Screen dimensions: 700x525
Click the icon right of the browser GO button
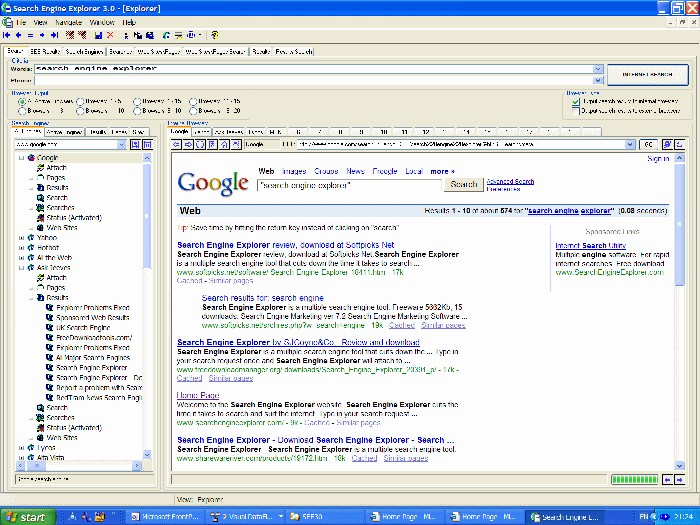[667, 144]
